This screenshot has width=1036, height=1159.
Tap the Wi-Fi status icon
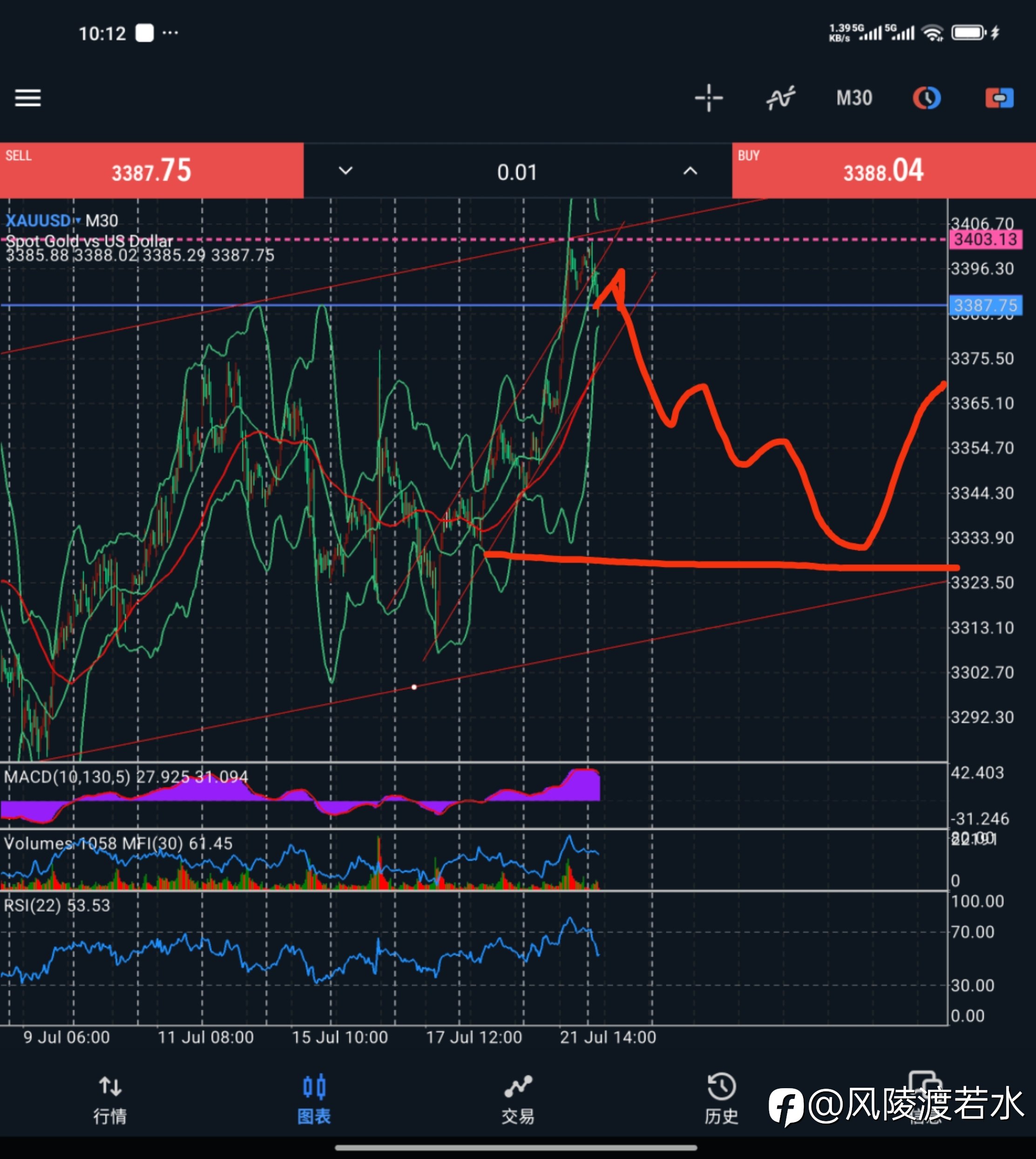tap(932, 33)
